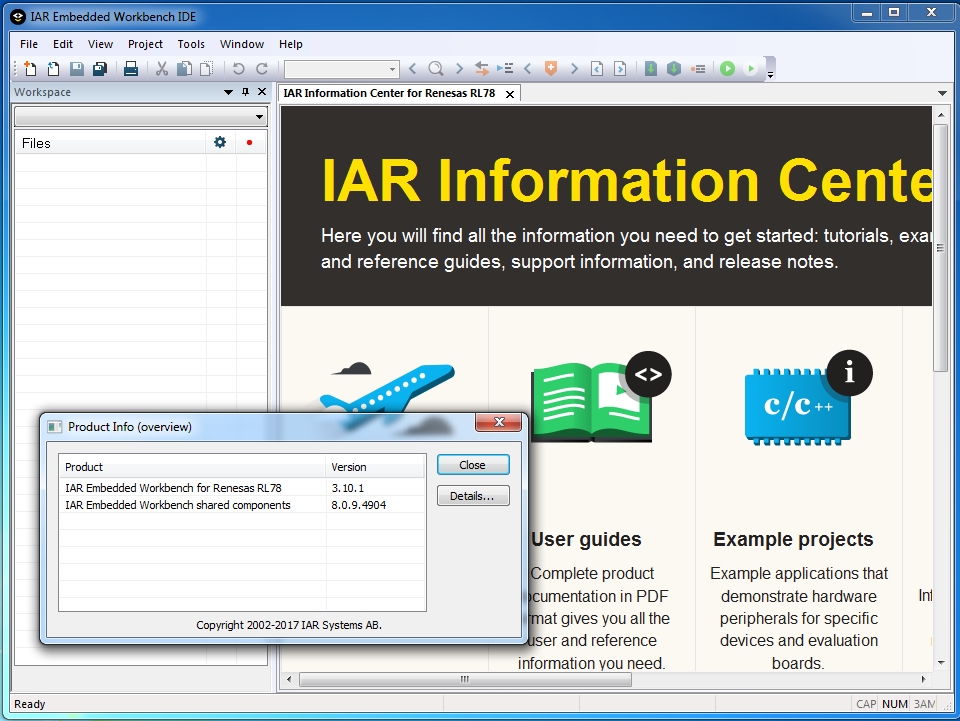This screenshot has width=960, height=721.
Task: Open the View menu
Action: pyautogui.click(x=100, y=44)
